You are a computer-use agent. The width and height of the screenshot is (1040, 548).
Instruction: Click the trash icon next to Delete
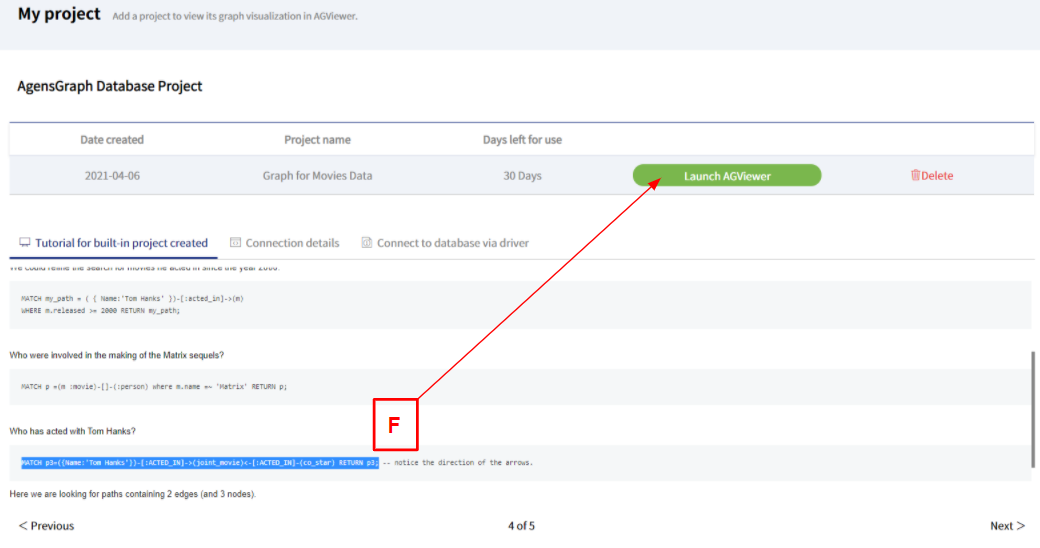point(915,175)
